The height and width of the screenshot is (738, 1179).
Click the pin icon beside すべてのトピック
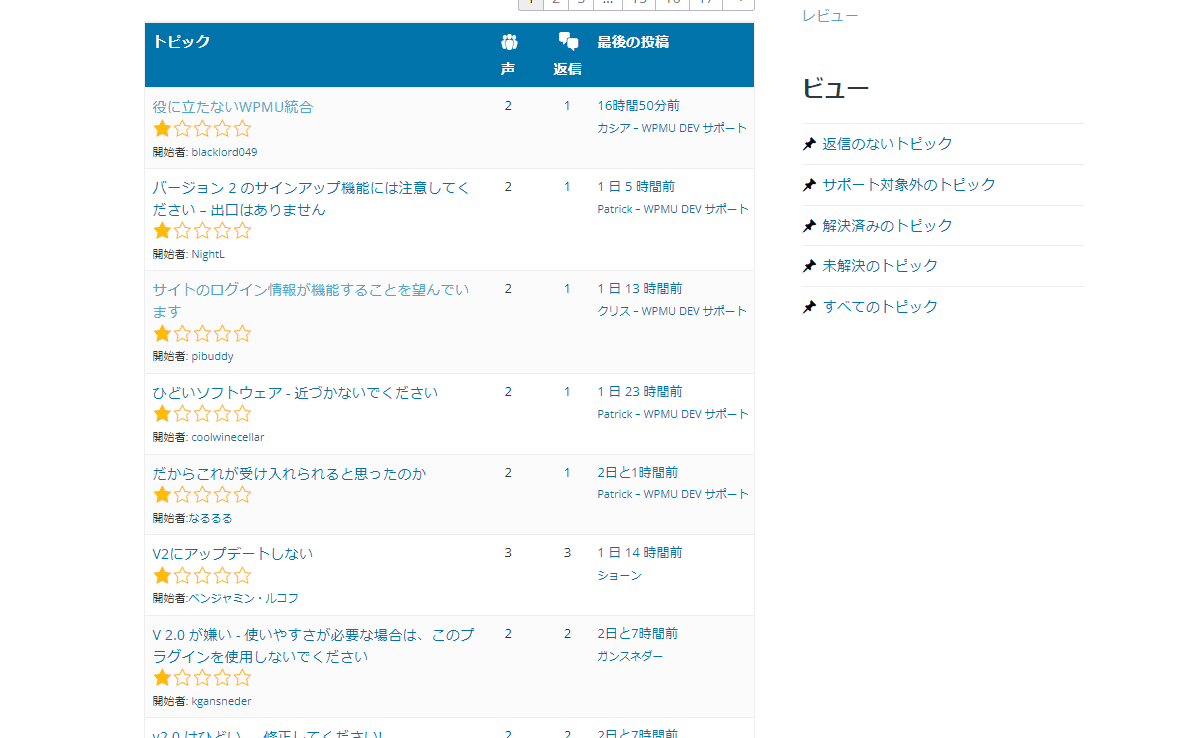[x=809, y=307]
